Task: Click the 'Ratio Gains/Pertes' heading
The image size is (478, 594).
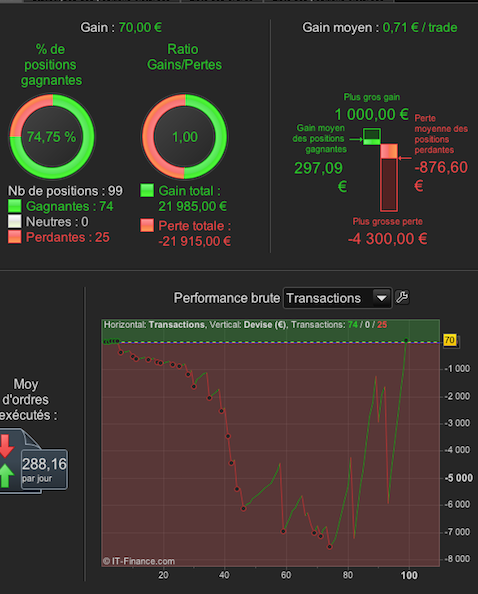Action: point(184,57)
